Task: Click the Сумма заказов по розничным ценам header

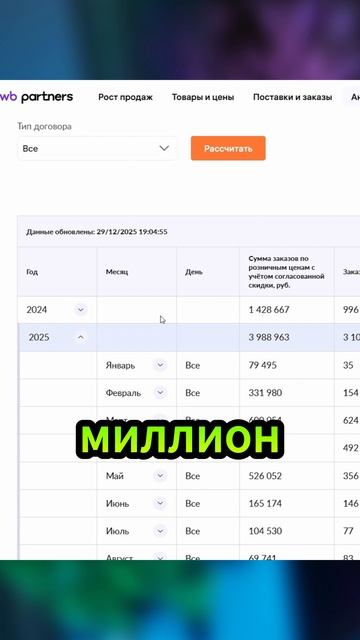Action: [x=287, y=272]
